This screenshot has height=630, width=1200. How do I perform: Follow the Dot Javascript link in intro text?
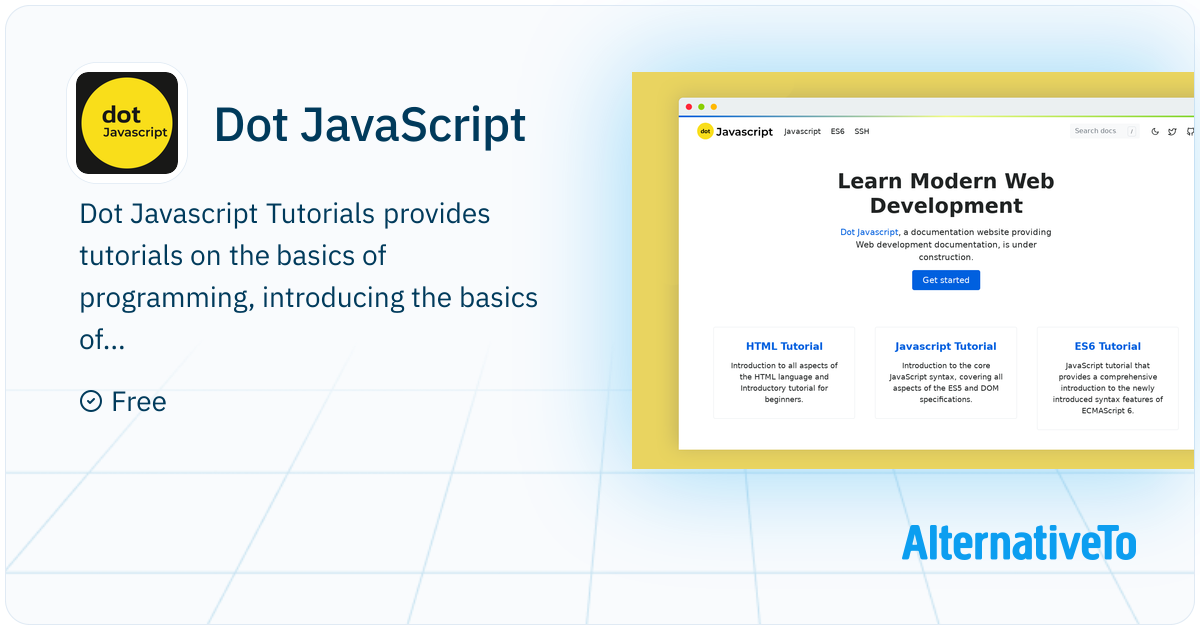(x=869, y=232)
